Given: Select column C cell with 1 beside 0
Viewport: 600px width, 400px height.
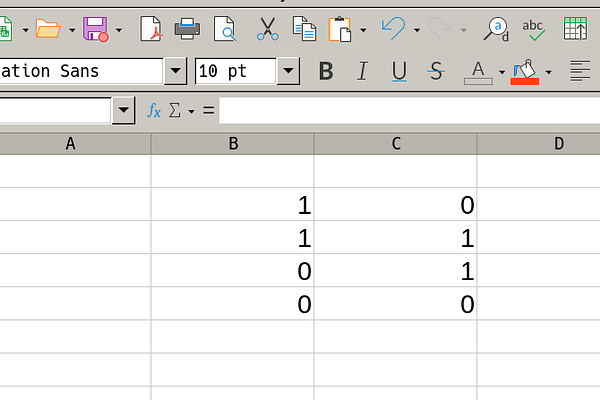Looking at the screenshot, I should (x=395, y=271).
